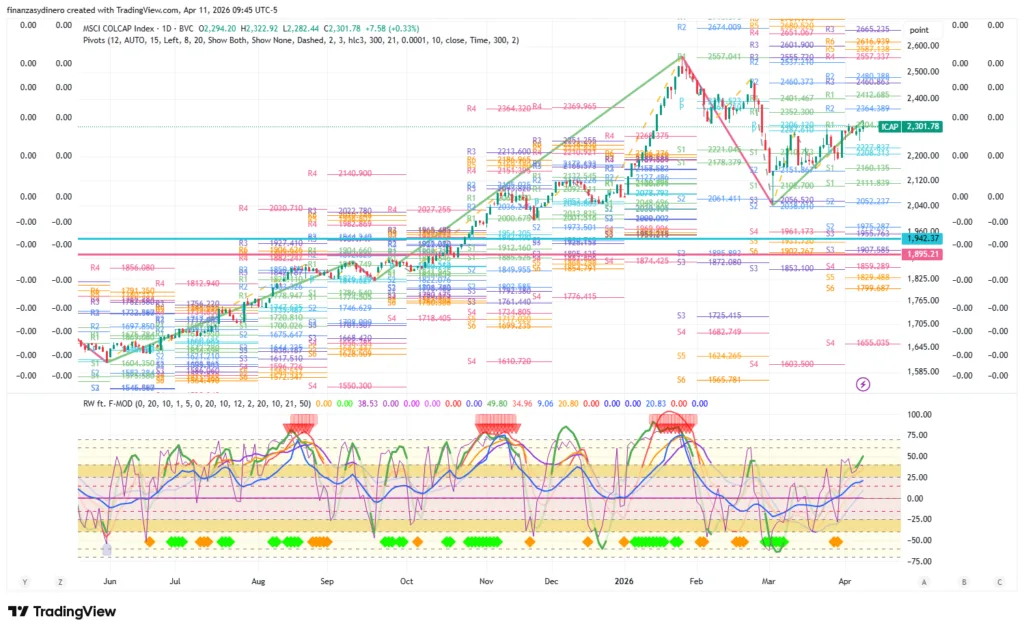The width and height of the screenshot is (1024, 632).
Task: Click the Mar label on time axis
Action: point(768,580)
